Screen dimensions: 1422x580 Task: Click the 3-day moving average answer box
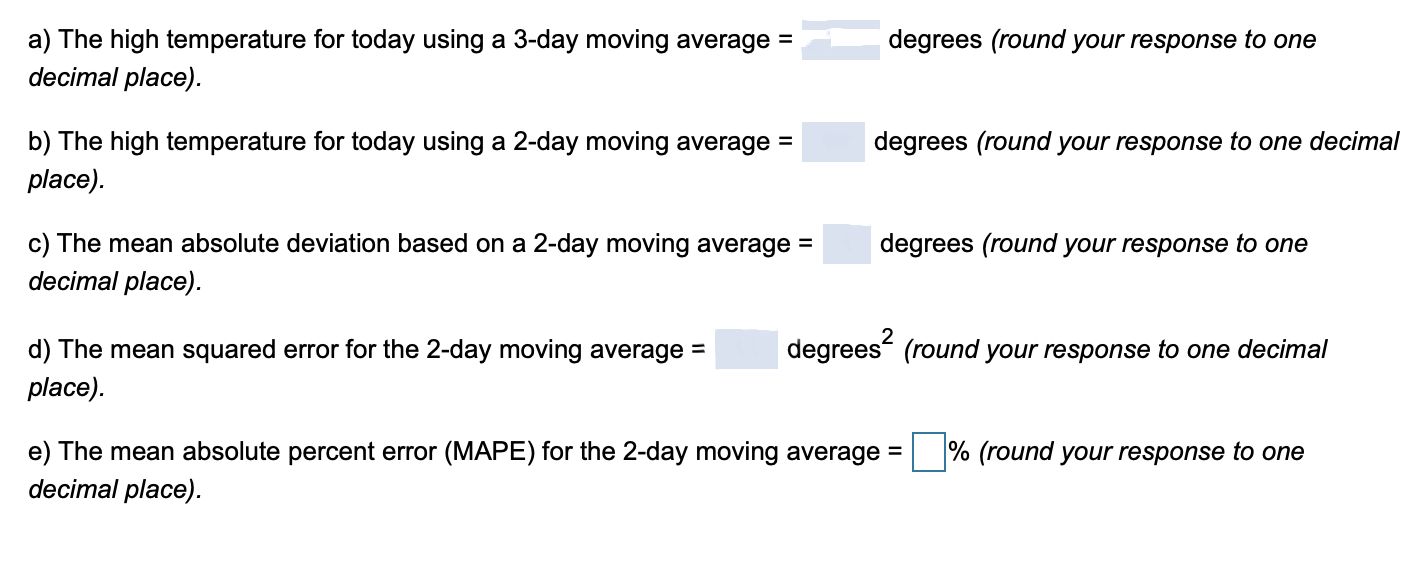click(840, 40)
